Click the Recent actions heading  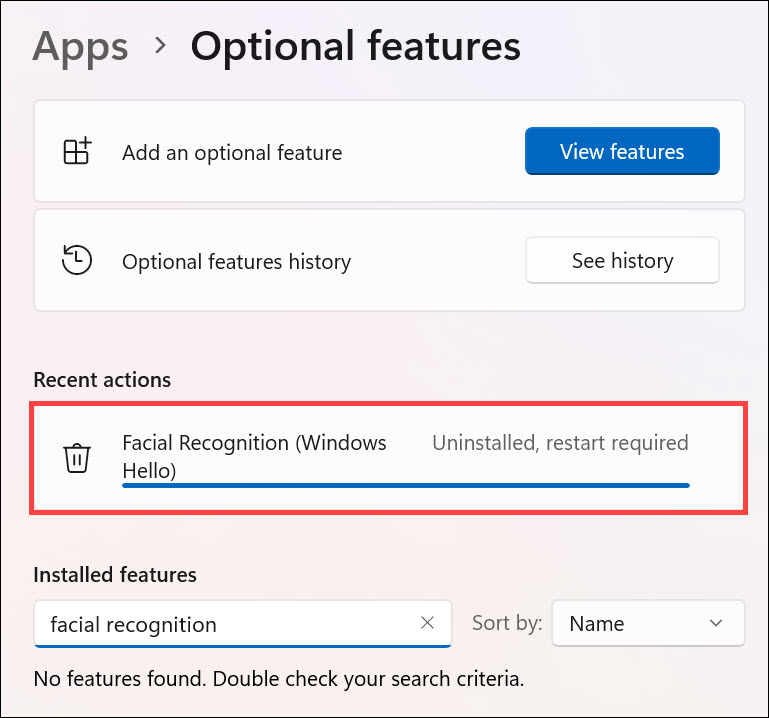tap(102, 380)
